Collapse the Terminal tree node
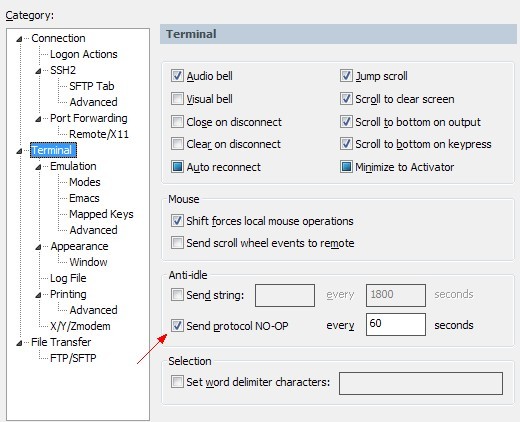This screenshot has height=422, width=520. click(x=19, y=151)
